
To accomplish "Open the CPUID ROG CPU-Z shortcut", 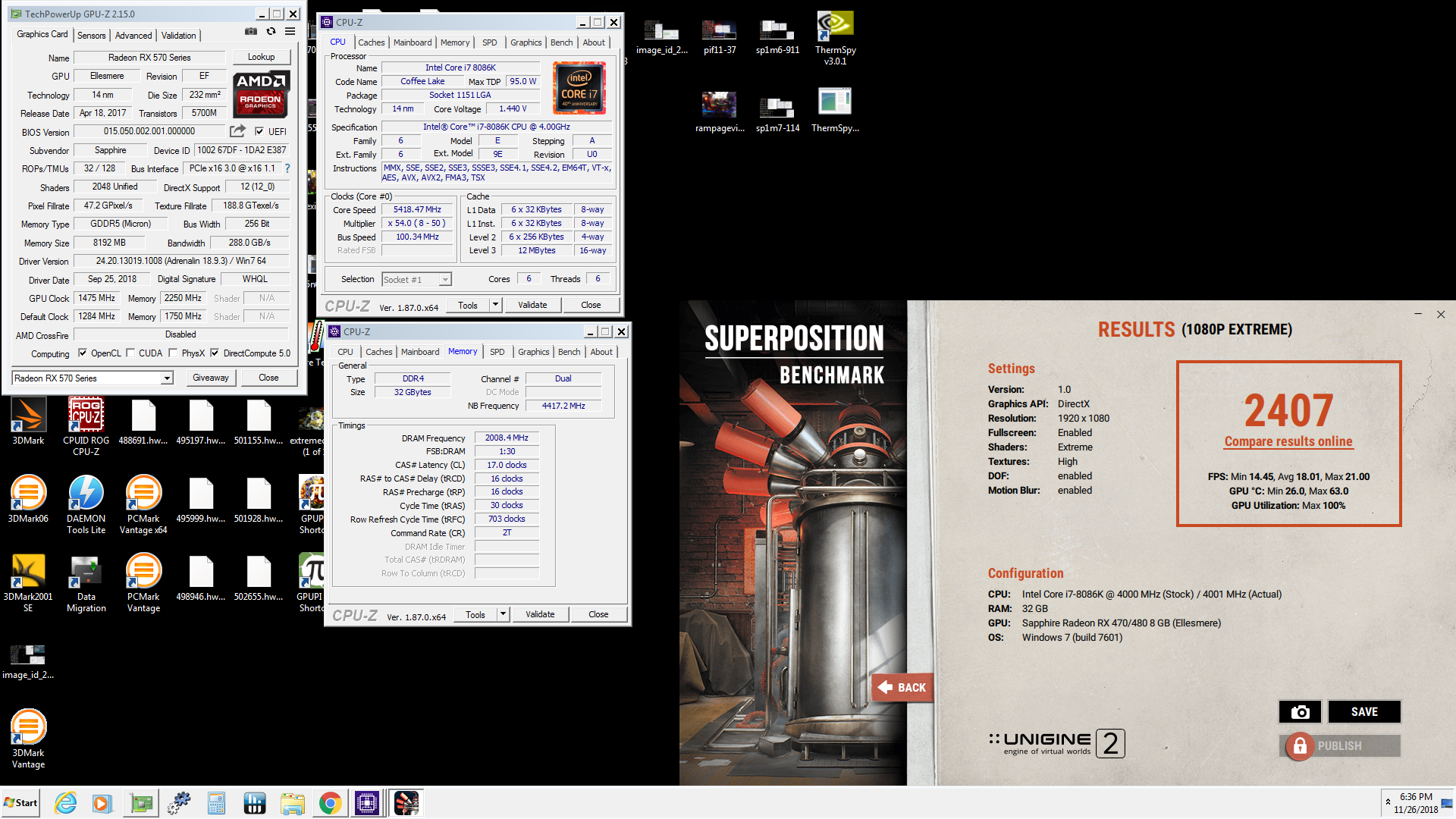I will point(86,428).
